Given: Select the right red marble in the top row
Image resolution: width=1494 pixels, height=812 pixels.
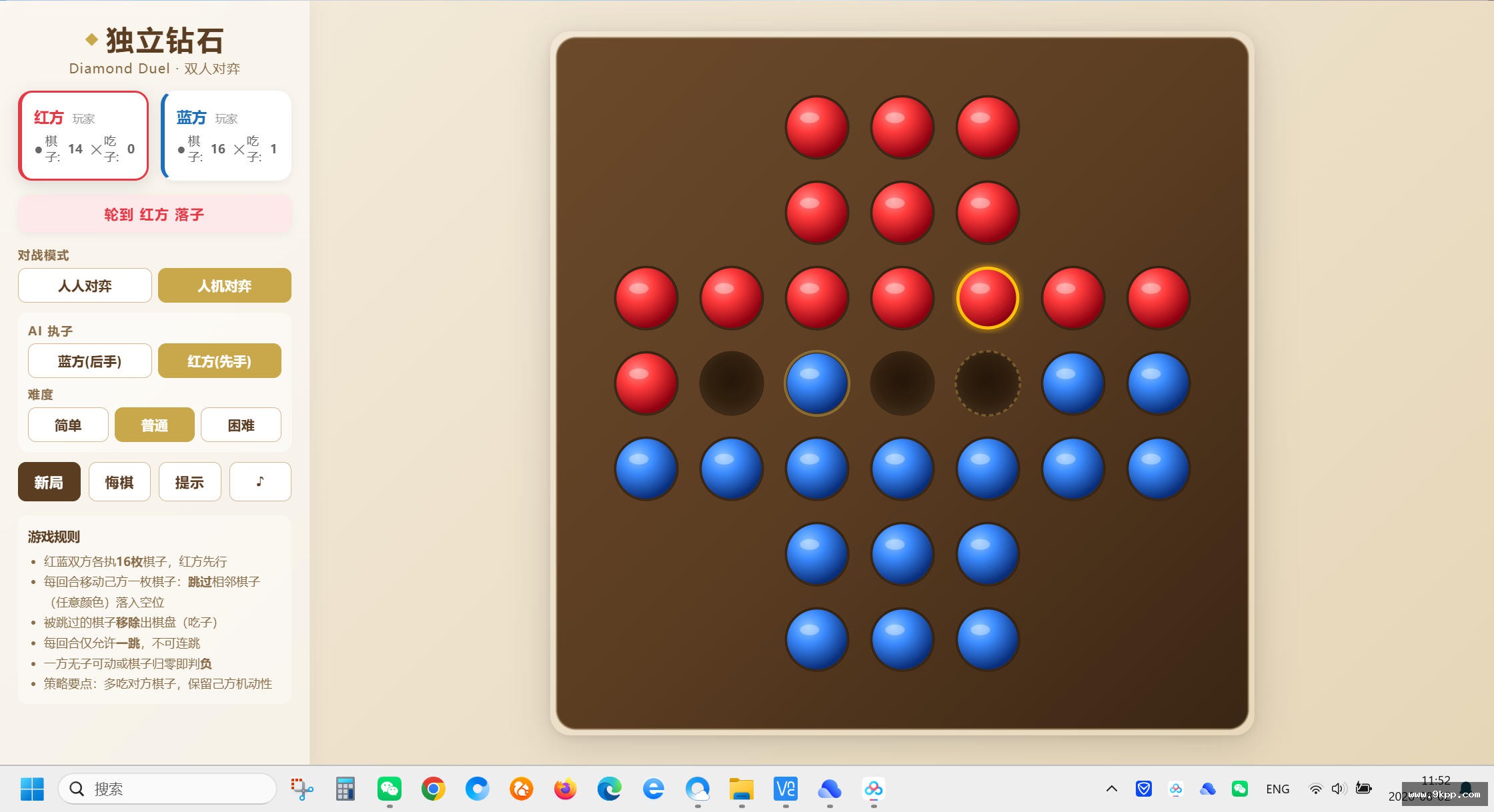Looking at the screenshot, I should (x=987, y=127).
